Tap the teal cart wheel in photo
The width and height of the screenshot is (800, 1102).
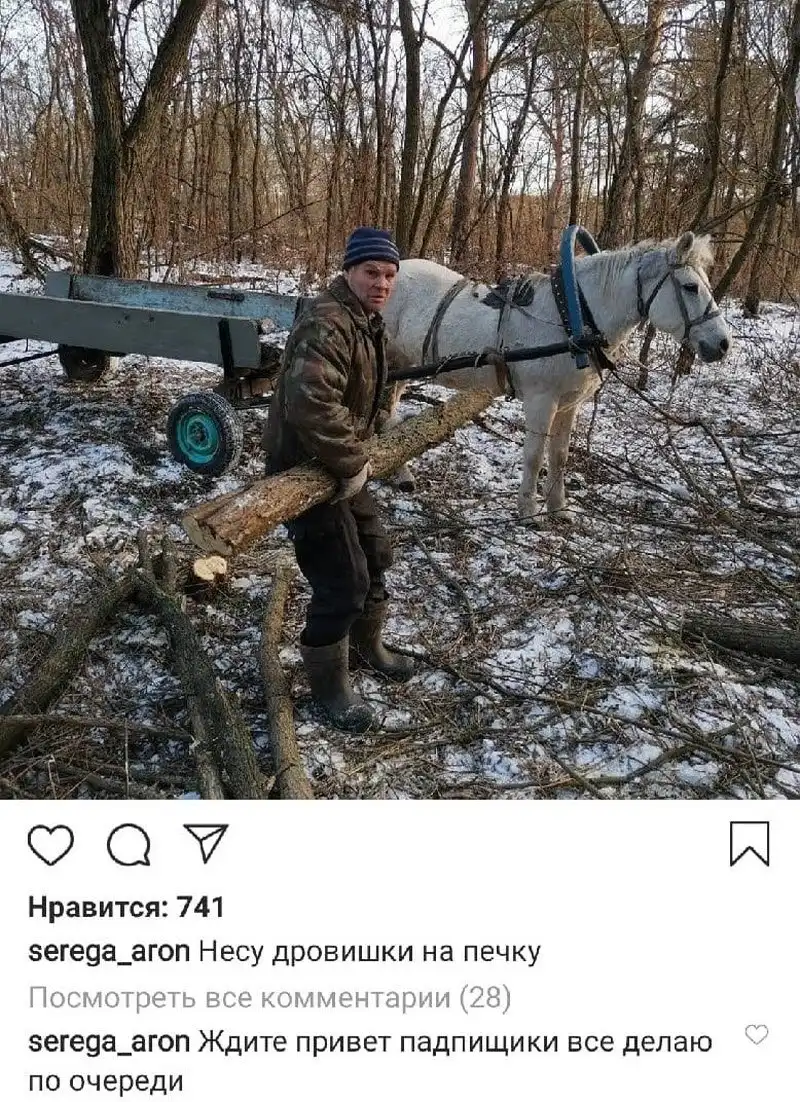tap(205, 433)
